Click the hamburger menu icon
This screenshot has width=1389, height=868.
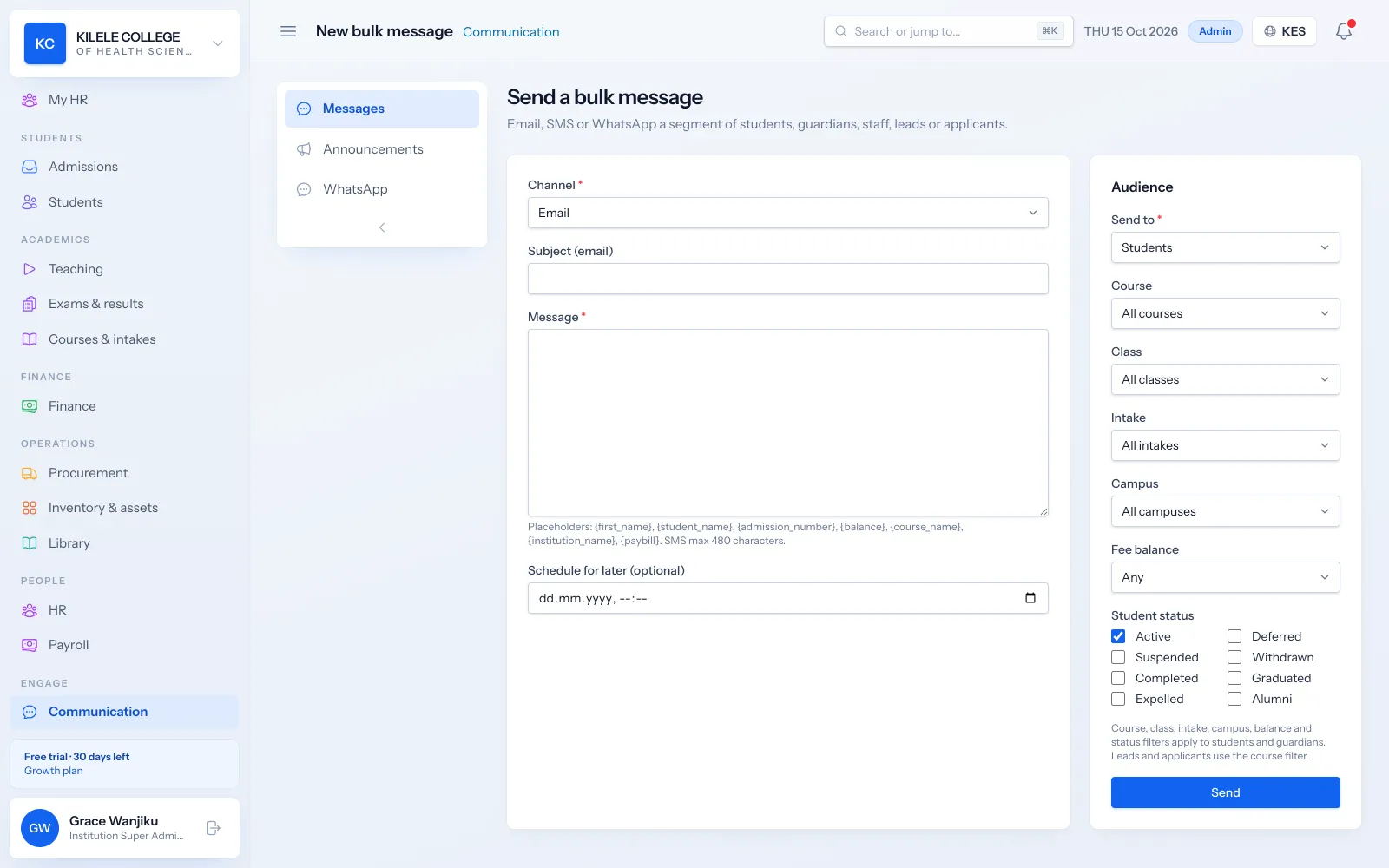(x=288, y=31)
